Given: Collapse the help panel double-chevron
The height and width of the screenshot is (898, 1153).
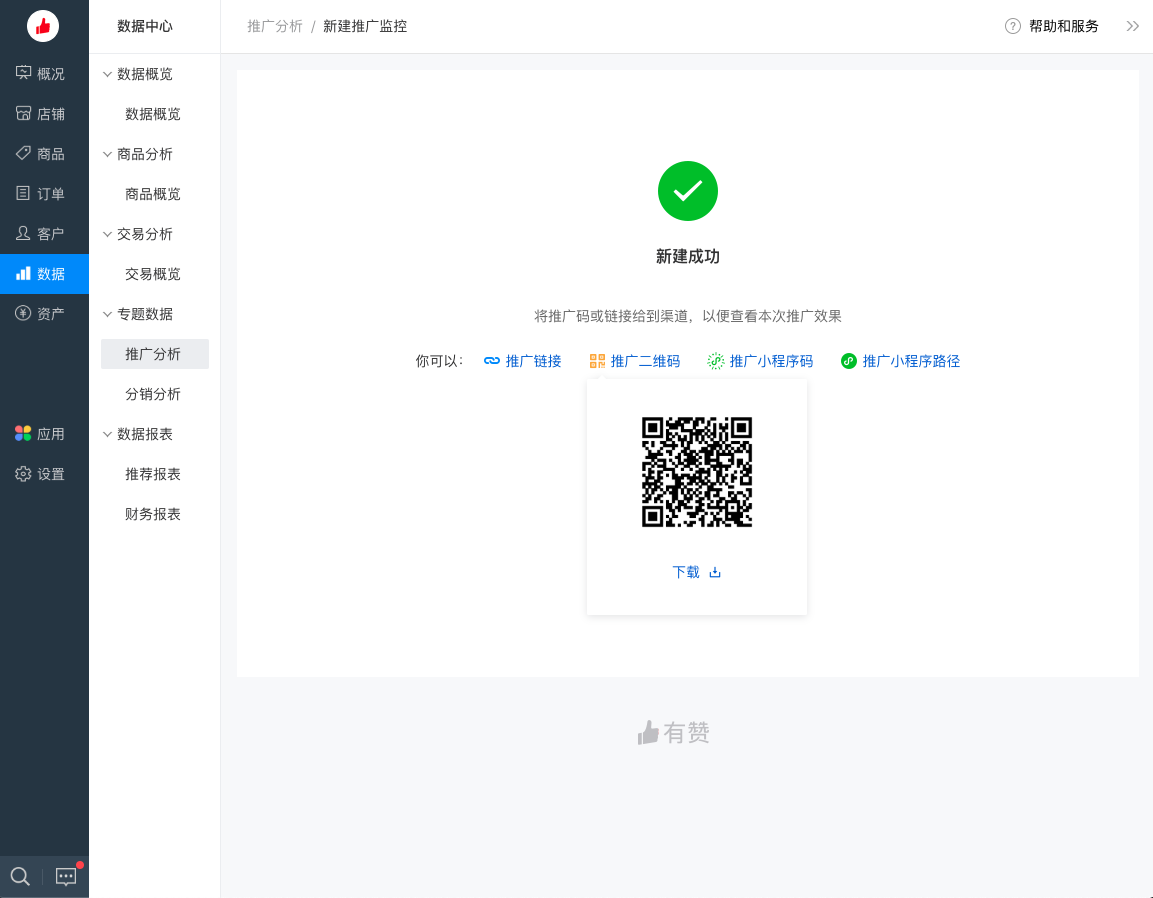Looking at the screenshot, I should point(1132,26).
